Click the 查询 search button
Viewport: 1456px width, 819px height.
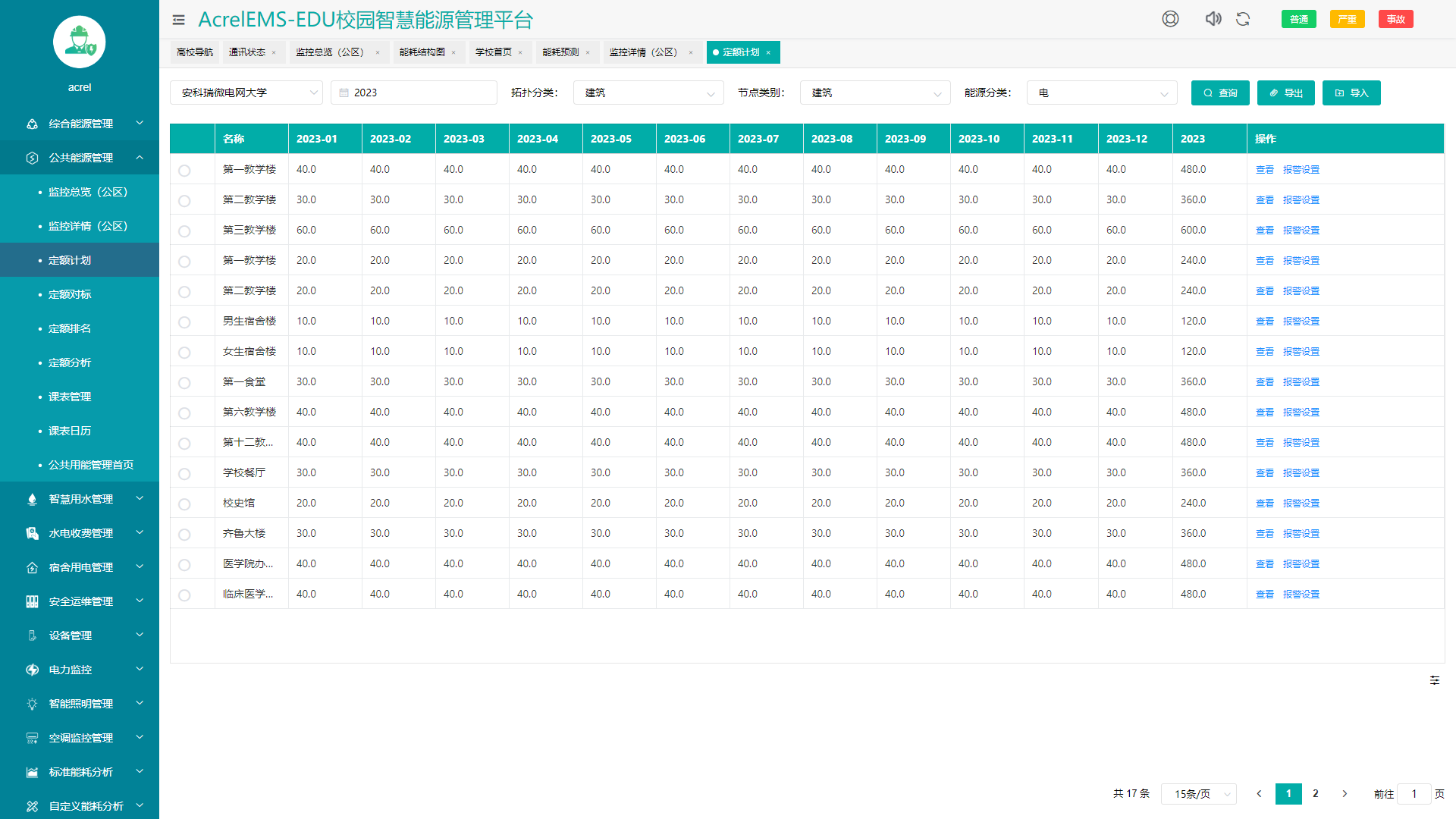[1220, 93]
